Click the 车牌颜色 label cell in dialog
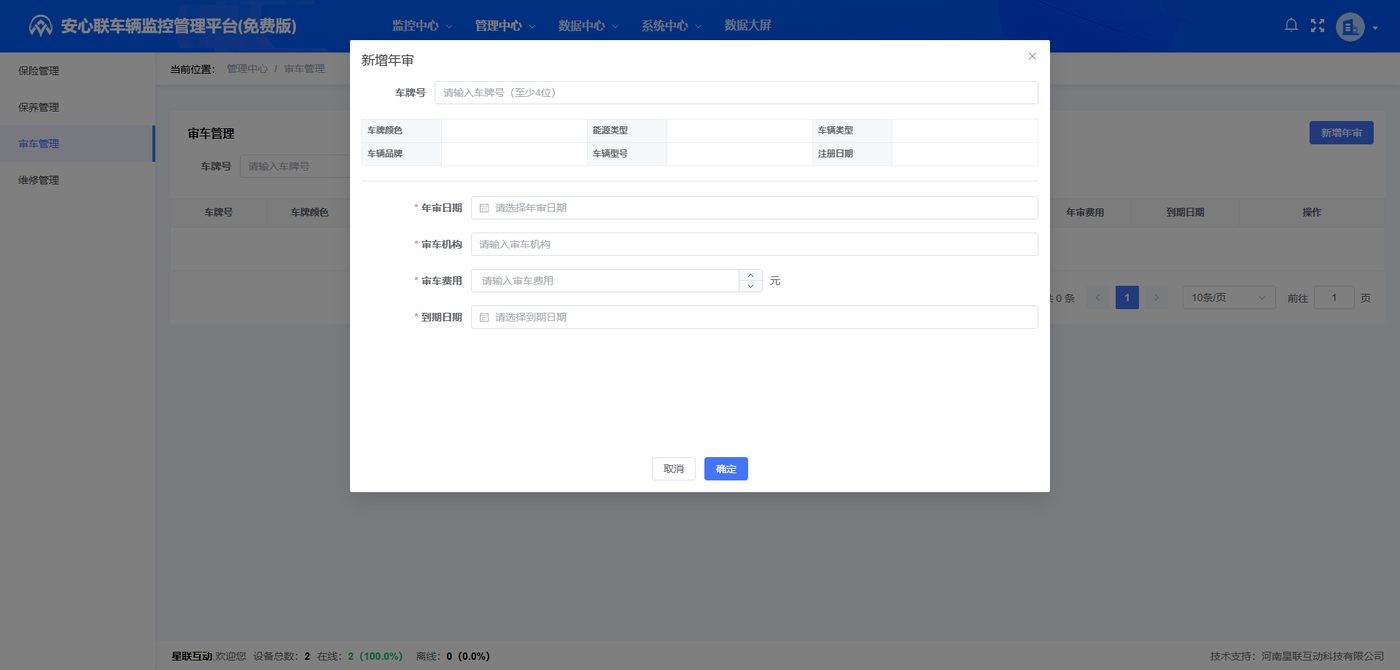Image resolution: width=1400 pixels, height=670 pixels. [401, 131]
